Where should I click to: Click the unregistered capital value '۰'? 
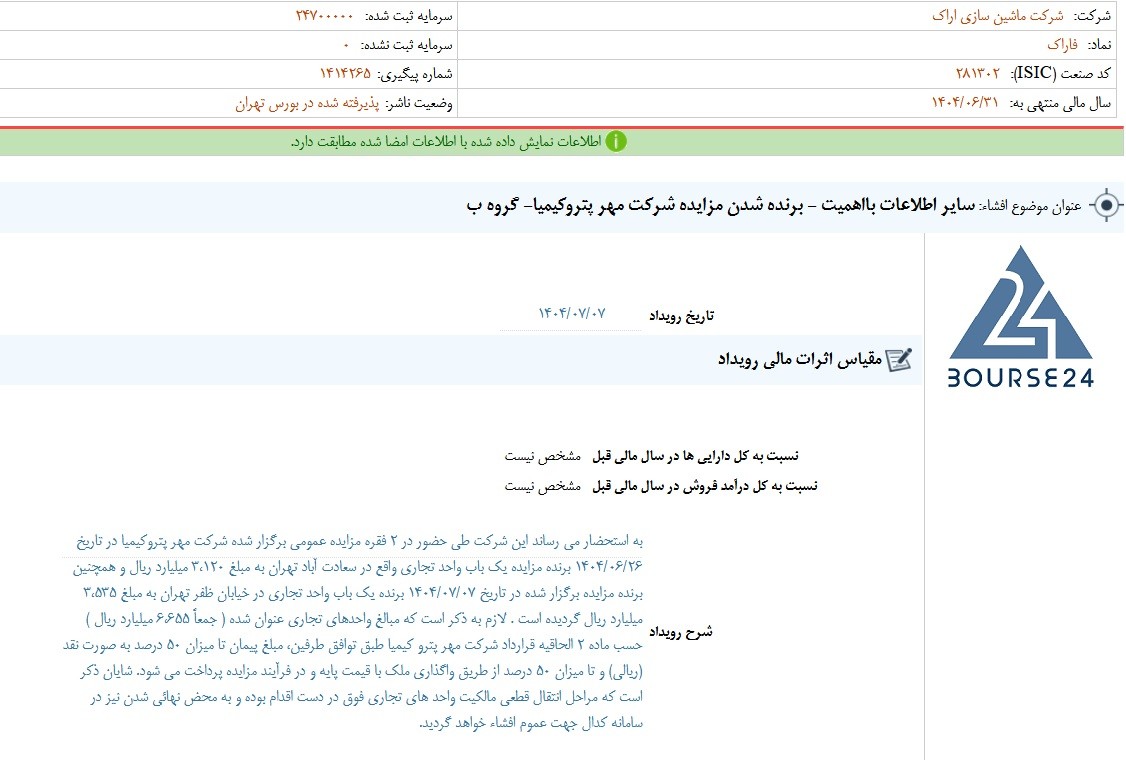pos(346,45)
